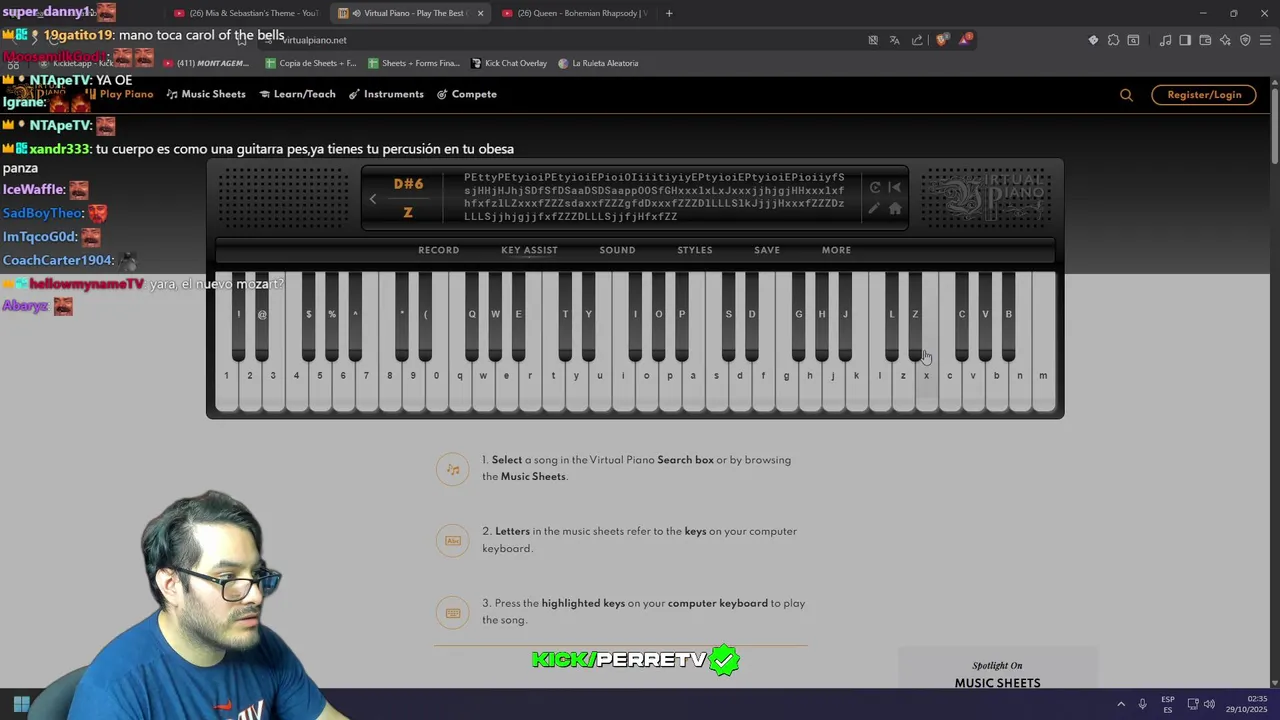Screen dimensions: 1280x720
Task: Click the Brave Rewards triangle icon
Action: 965,40
